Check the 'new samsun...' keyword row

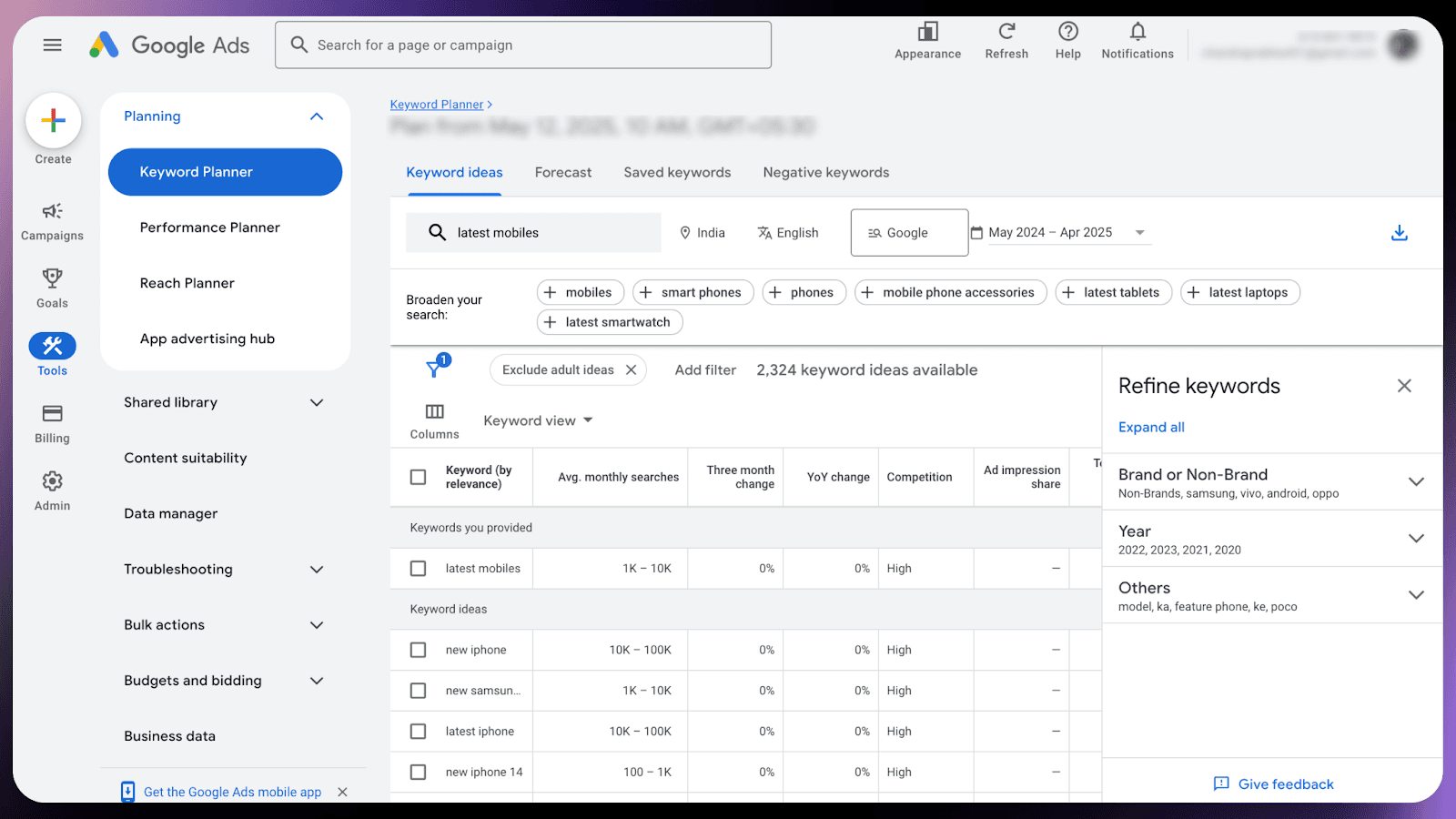tap(419, 691)
